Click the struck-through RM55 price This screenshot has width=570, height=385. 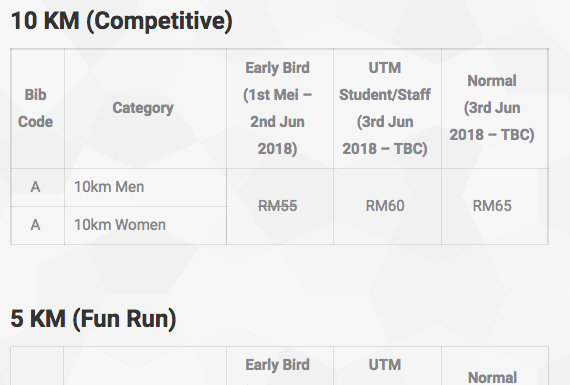(x=278, y=206)
